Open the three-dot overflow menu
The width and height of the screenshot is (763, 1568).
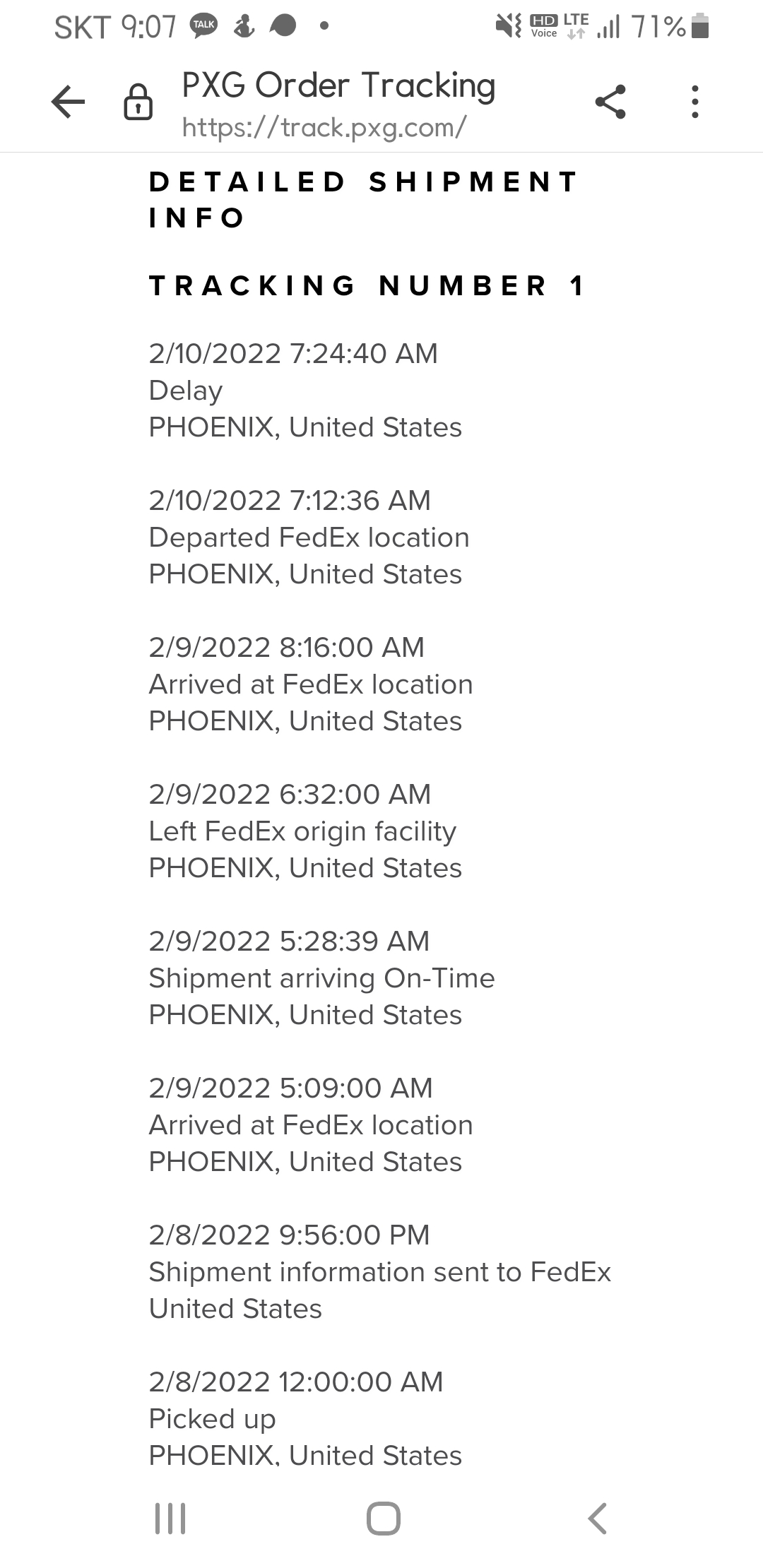pos(695,102)
